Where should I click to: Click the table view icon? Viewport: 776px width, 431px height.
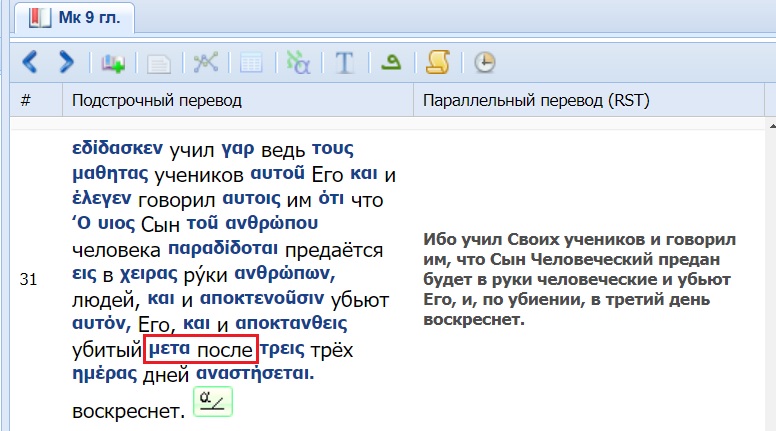pyautogui.click(x=251, y=63)
